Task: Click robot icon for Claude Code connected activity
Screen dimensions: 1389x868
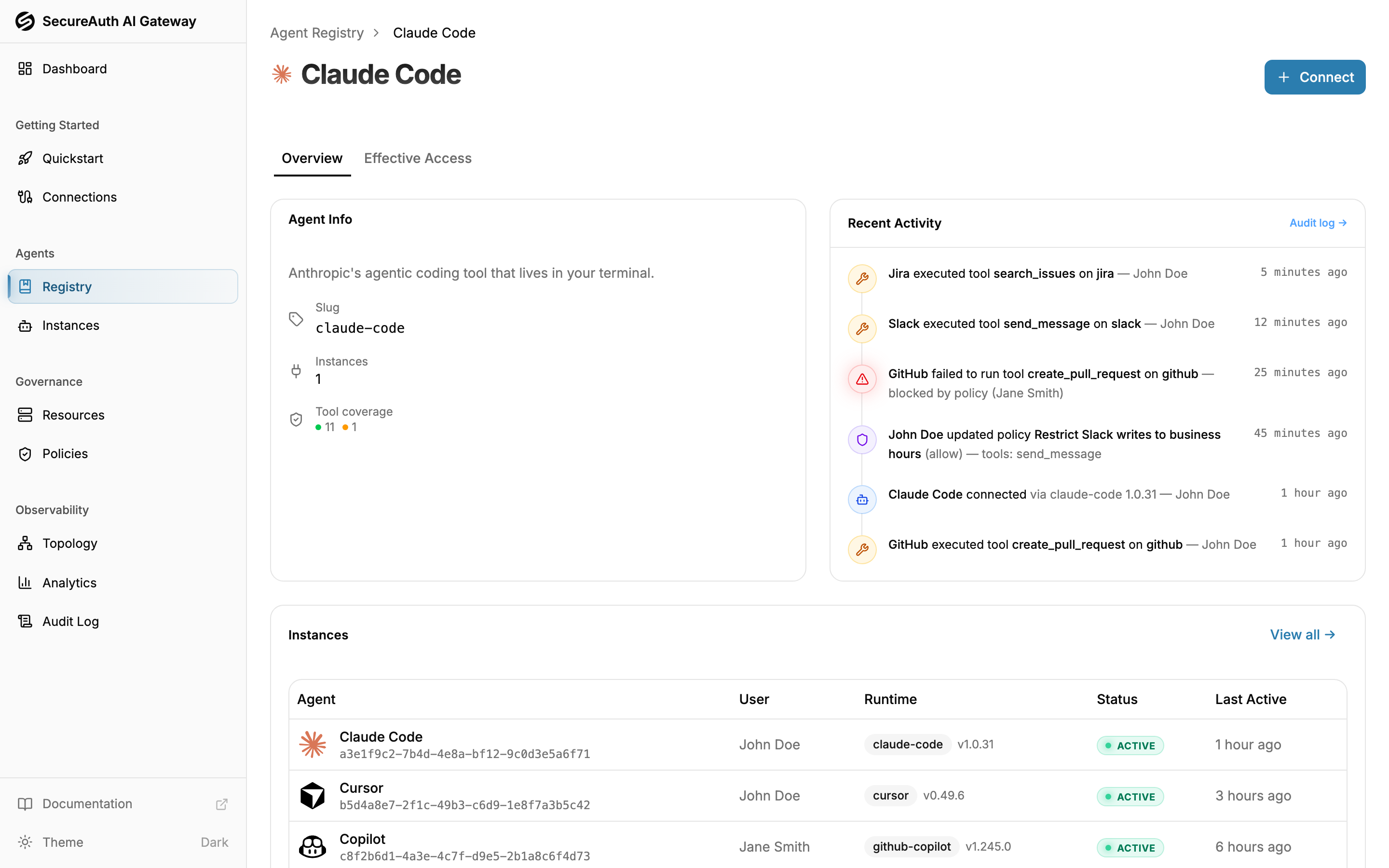Action: pyautogui.click(x=862, y=500)
